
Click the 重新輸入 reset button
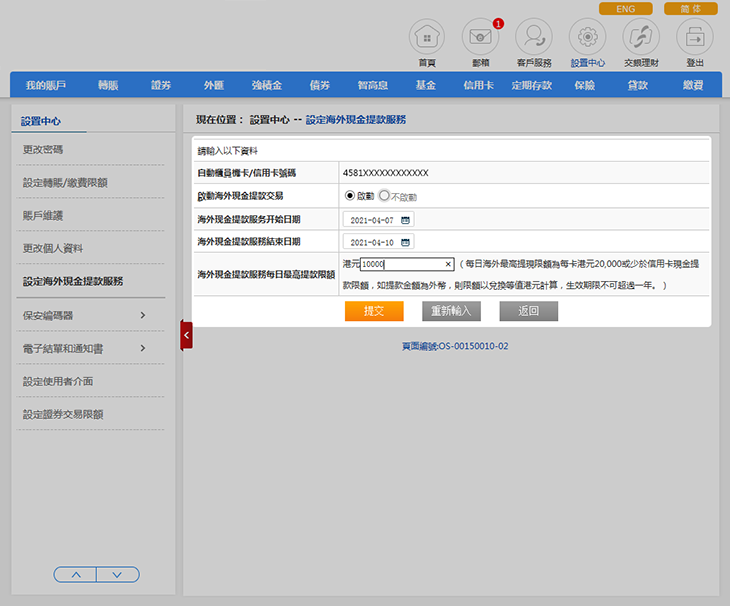(x=452, y=311)
